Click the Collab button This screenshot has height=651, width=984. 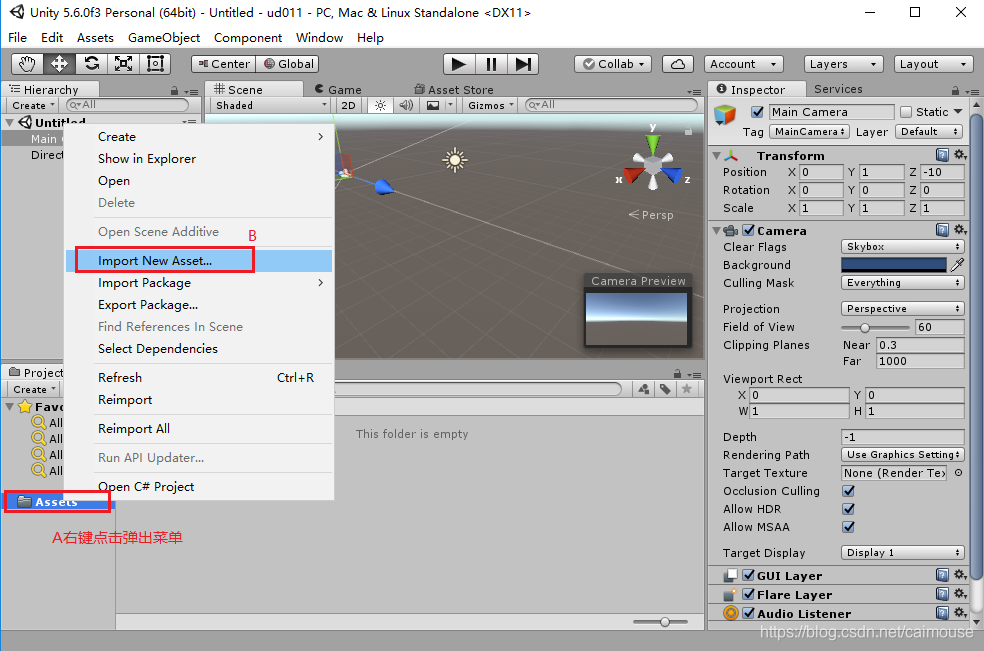pyautogui.click(x=612, y=64)
